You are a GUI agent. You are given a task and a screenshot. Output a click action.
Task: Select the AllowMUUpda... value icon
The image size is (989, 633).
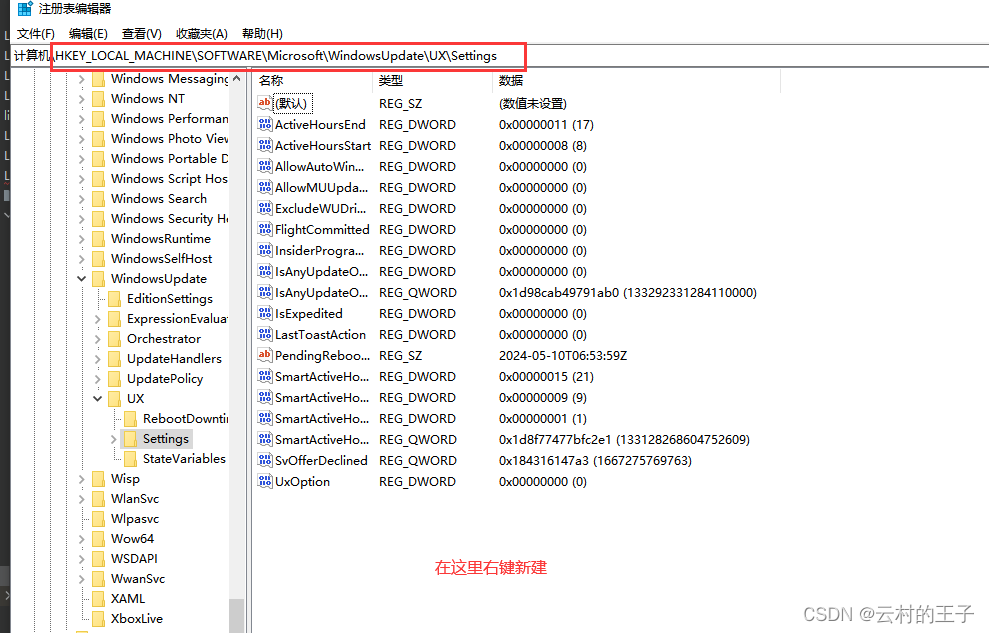click(265, 187)
